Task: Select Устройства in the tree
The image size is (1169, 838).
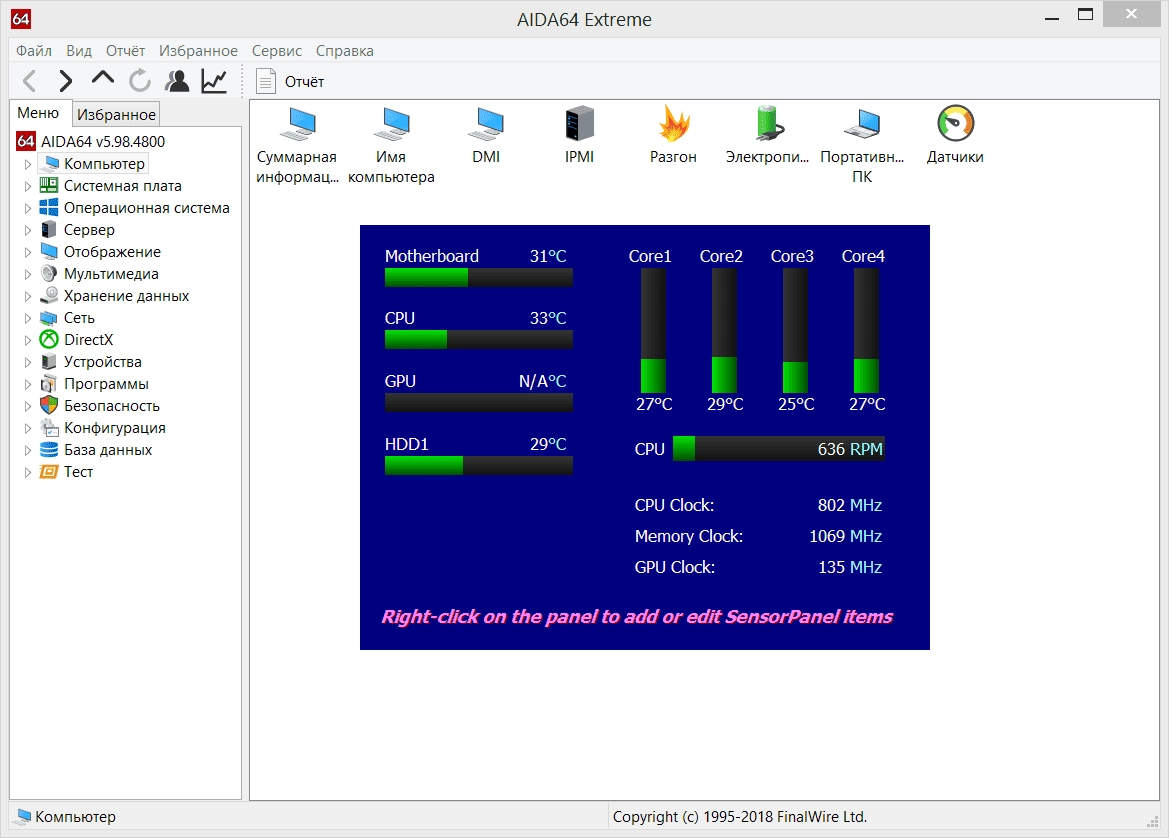Action: coord(103,362)
